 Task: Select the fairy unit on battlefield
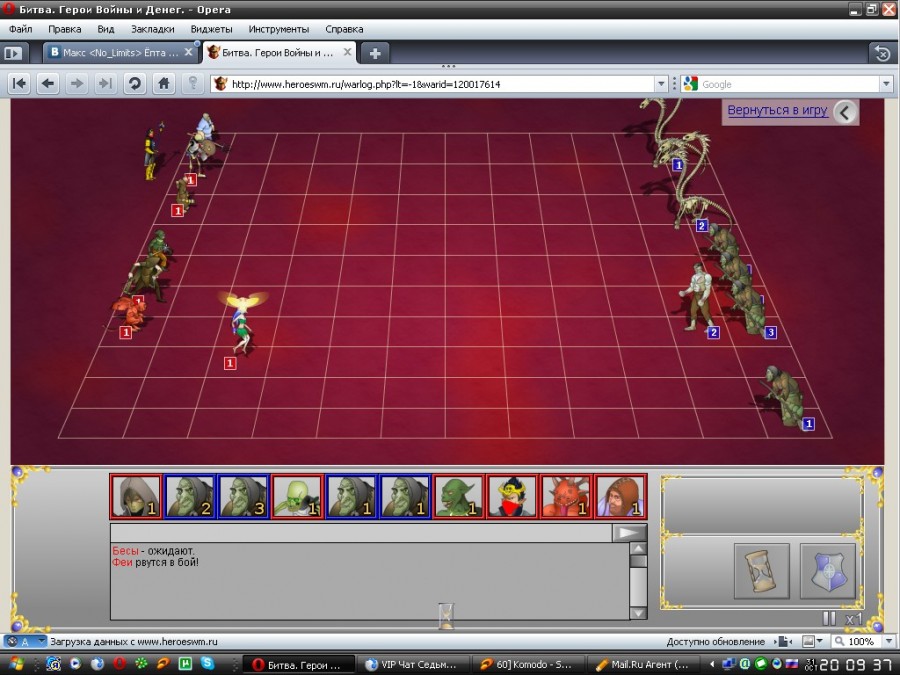click(x=243, y=323)
